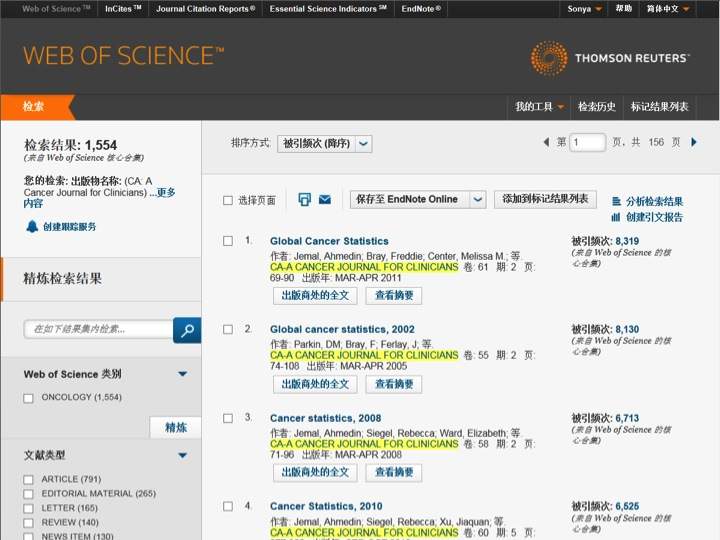Select result 3 Cancer statistics, 2008 checkbox

[x=228, y=418]
